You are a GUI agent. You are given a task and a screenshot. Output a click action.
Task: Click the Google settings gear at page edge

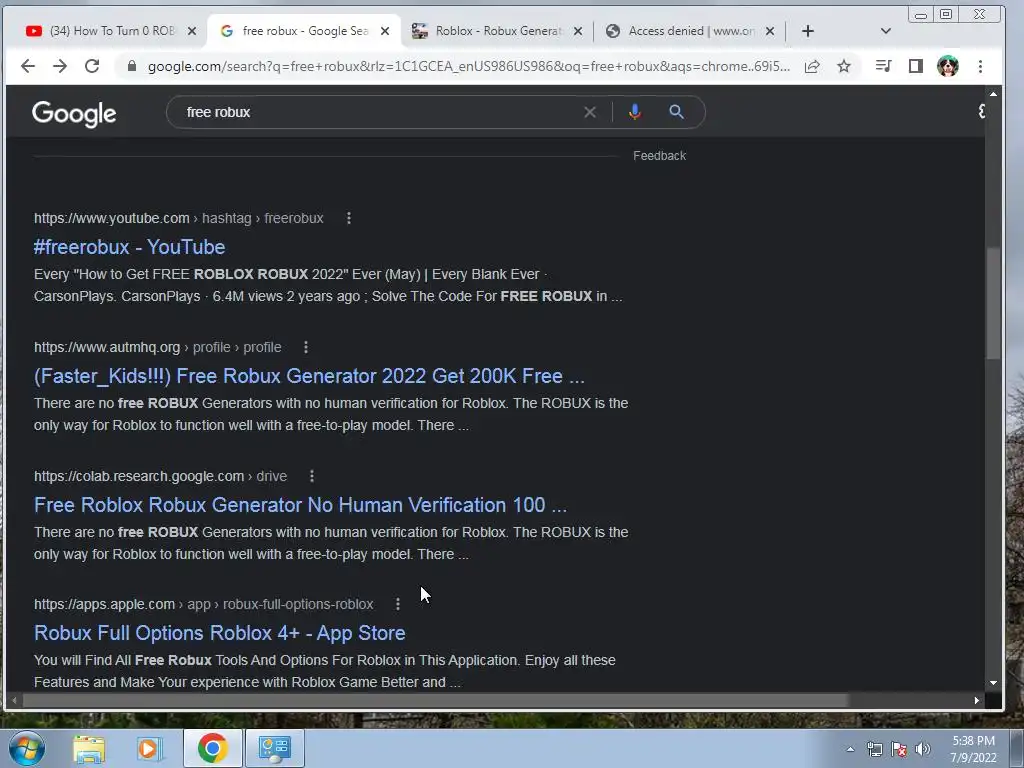981,111
